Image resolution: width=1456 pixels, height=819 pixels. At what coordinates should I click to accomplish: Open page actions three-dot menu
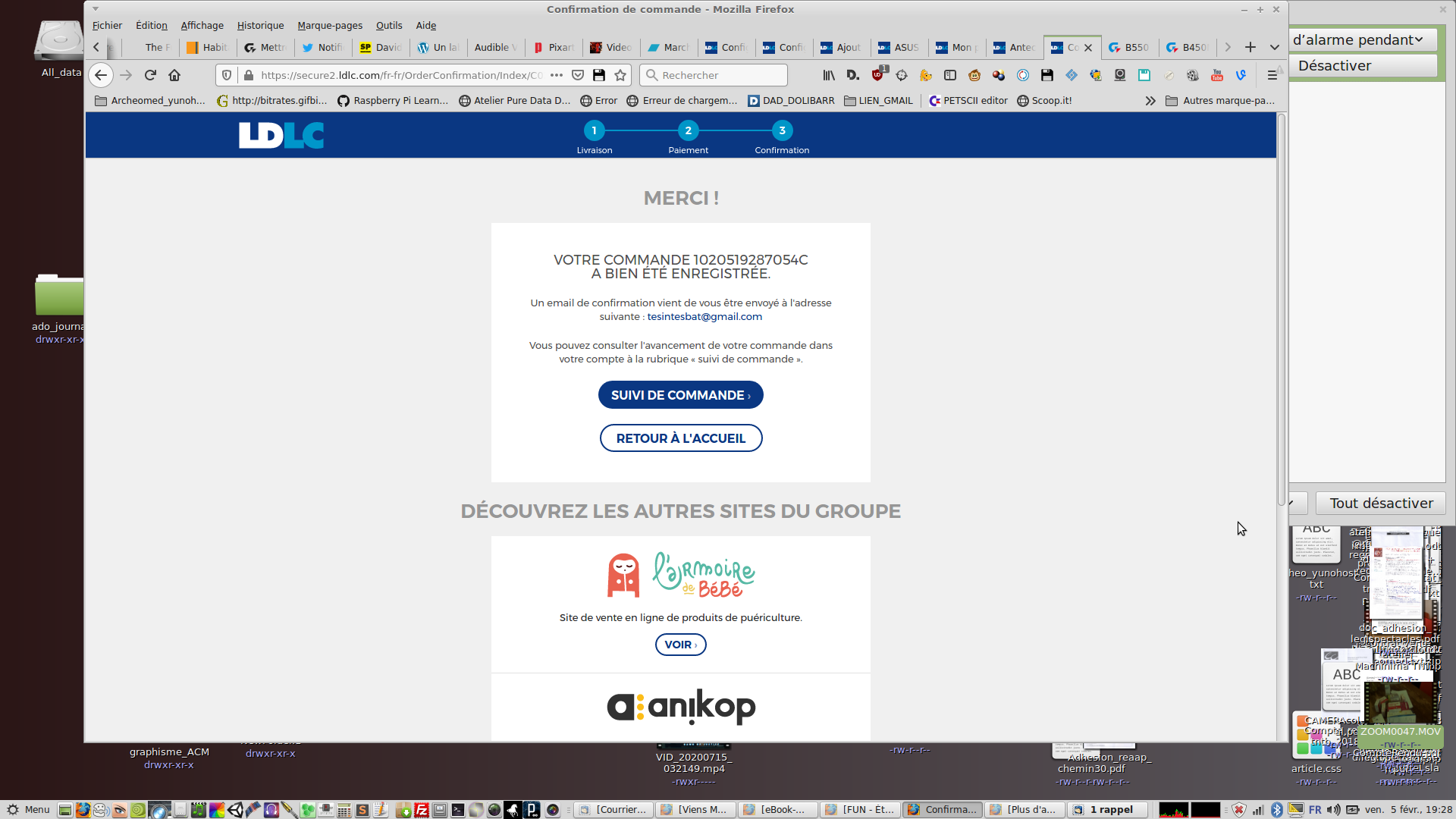[557, 75]
